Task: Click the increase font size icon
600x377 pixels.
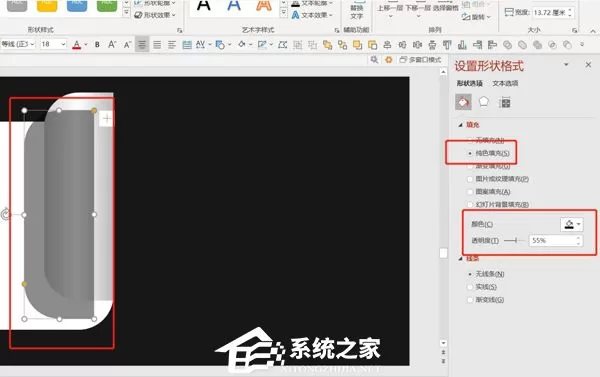Action: click(112, 45)
